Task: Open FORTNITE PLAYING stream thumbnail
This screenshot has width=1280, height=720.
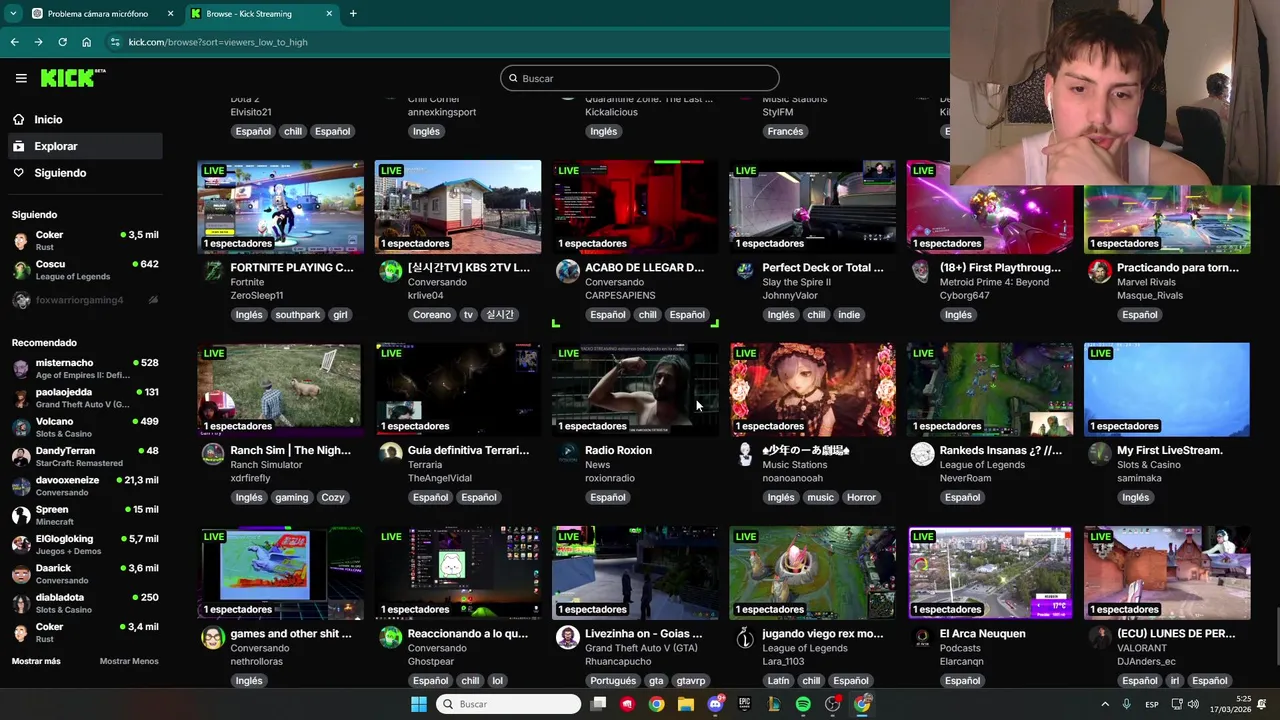Action: coord(280,206)
